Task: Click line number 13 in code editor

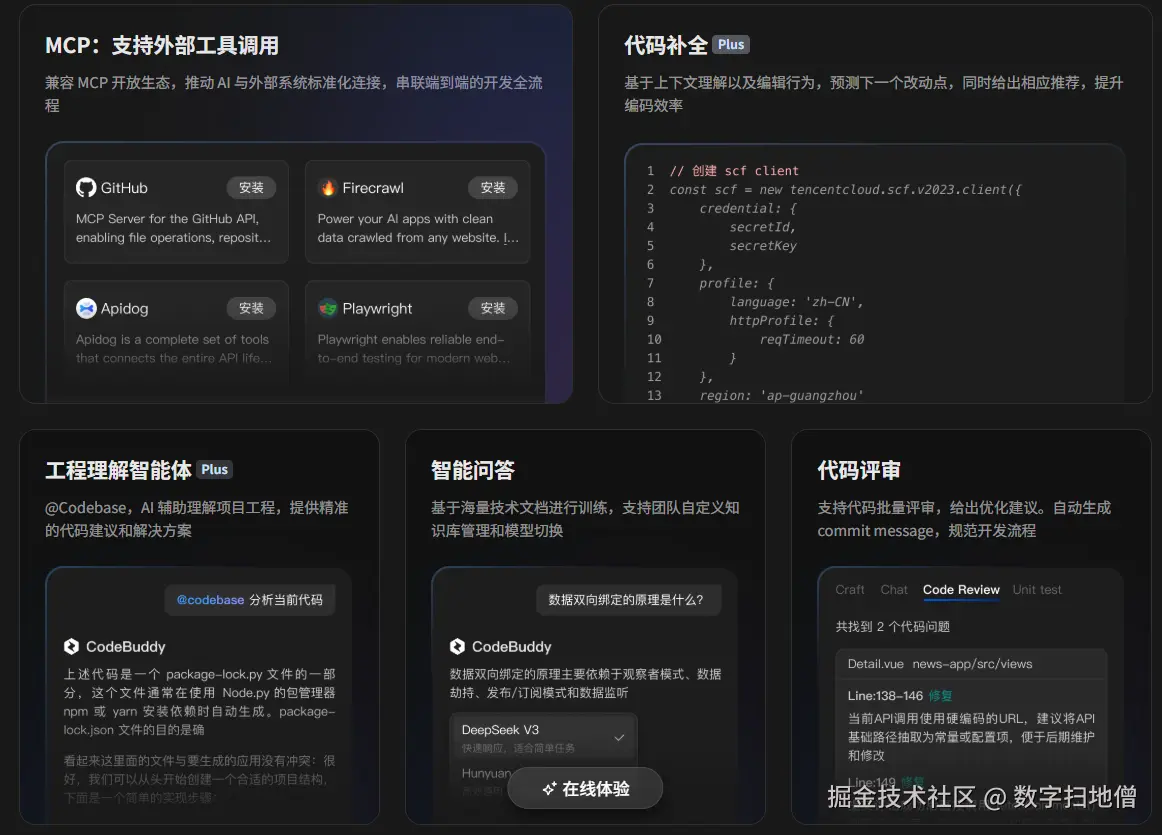Action: point(654,396)
